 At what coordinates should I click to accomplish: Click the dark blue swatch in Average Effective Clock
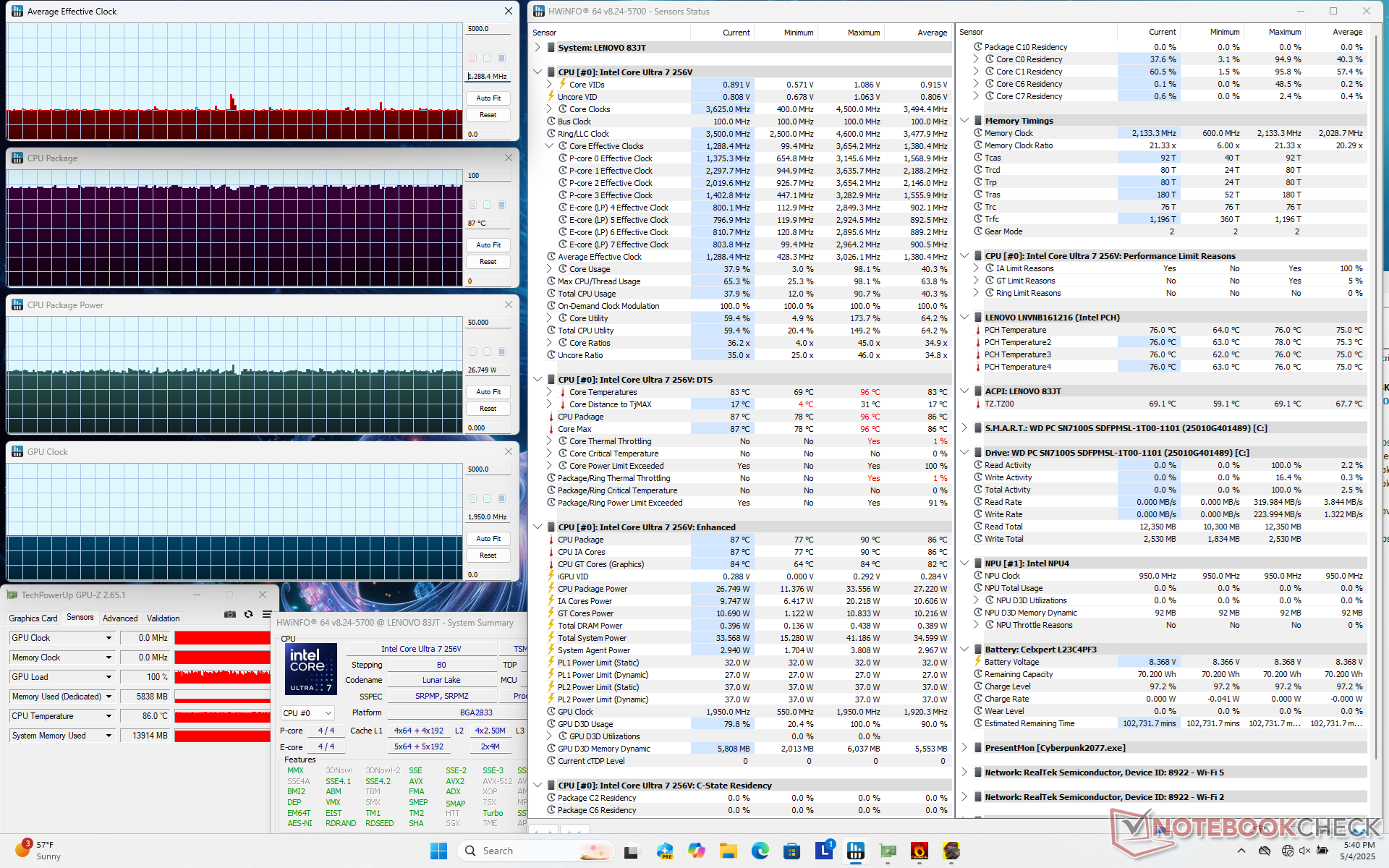tap(501, 58)
